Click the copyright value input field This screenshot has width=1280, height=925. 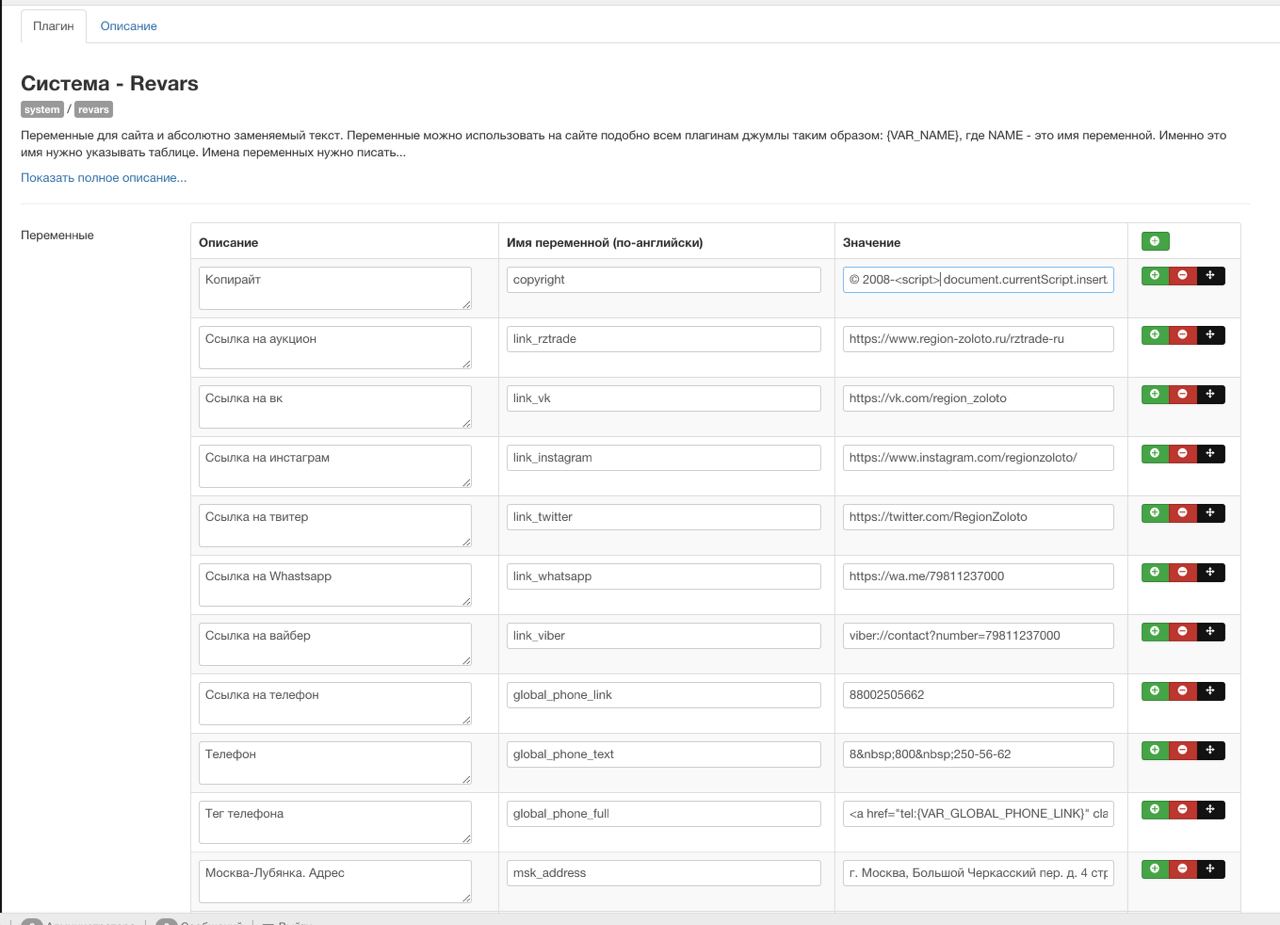point(978,280)
